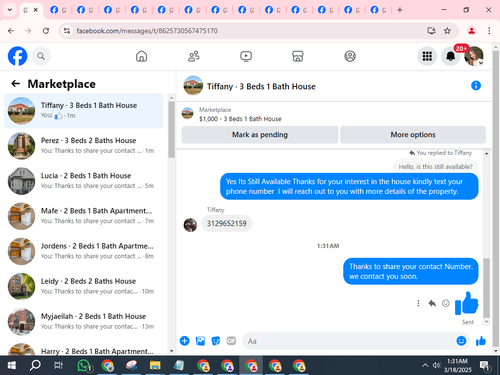Click the $1,000 3 Beds 1 Bath listing link

(240, 119)
